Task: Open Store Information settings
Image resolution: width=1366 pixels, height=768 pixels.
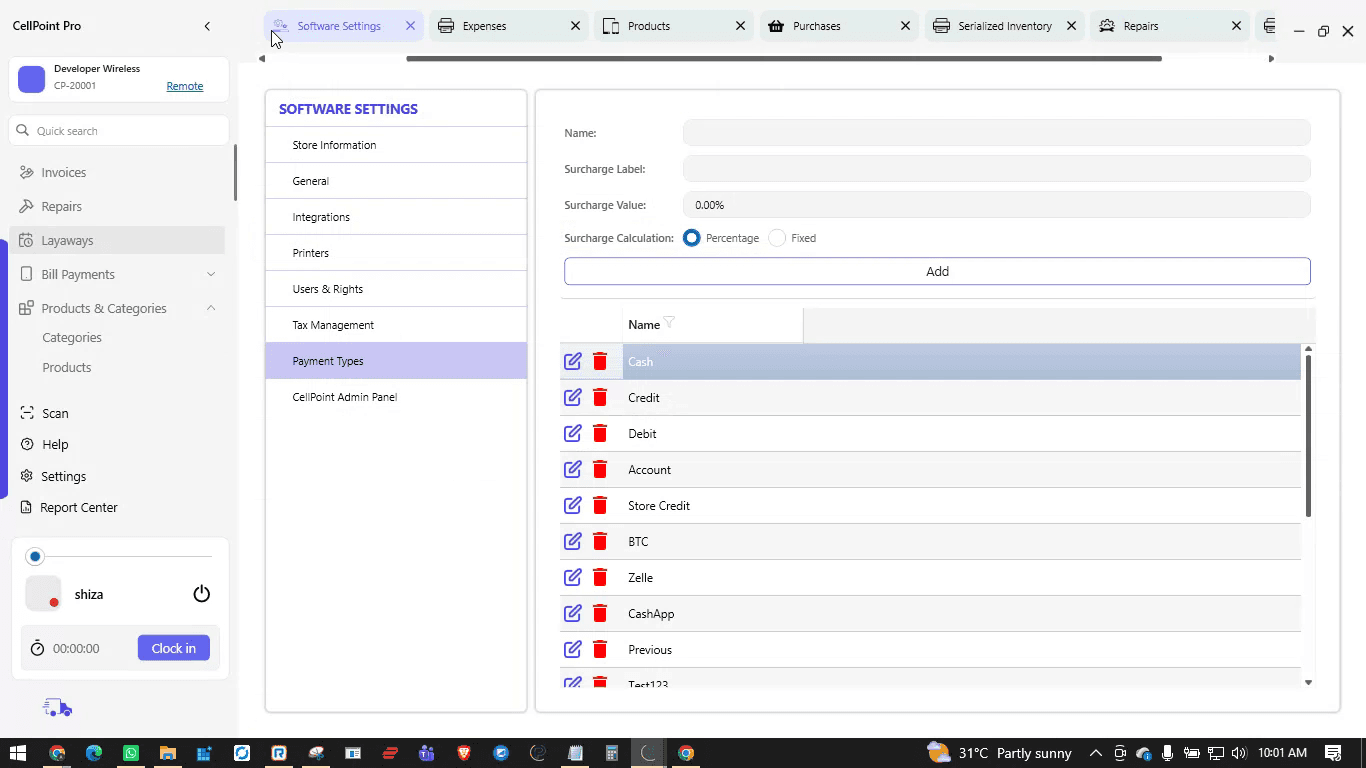Action: (396, 145)
